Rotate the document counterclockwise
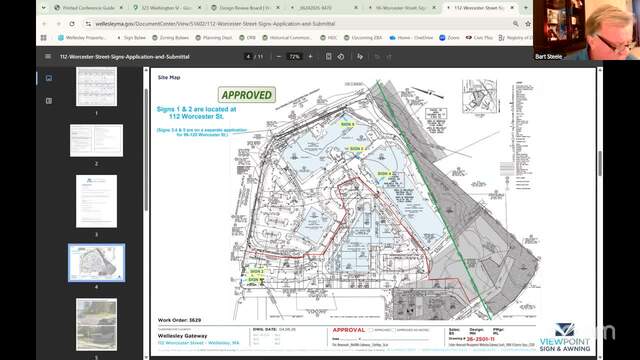640x360 pixels. coord(341,56)
